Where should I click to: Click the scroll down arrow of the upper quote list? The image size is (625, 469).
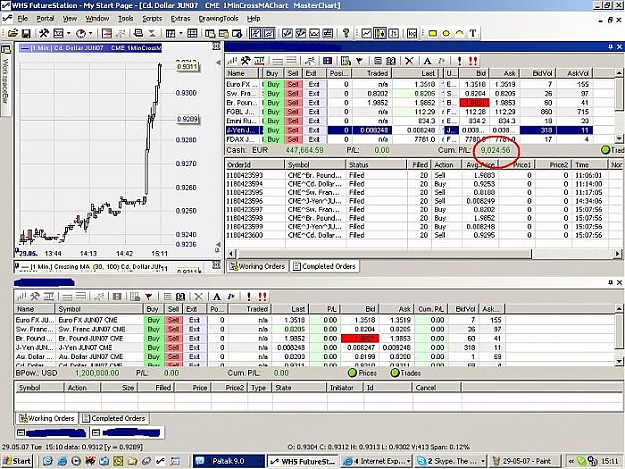coord(619,138)
